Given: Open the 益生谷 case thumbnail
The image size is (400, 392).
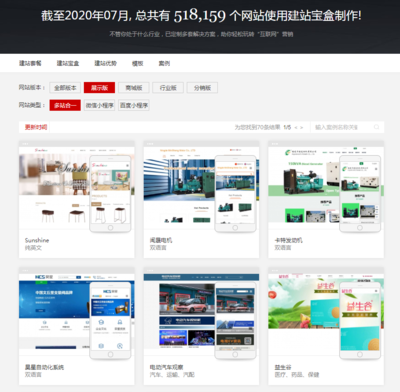Looking at the screenshot, I should click(x=326, y=314).
